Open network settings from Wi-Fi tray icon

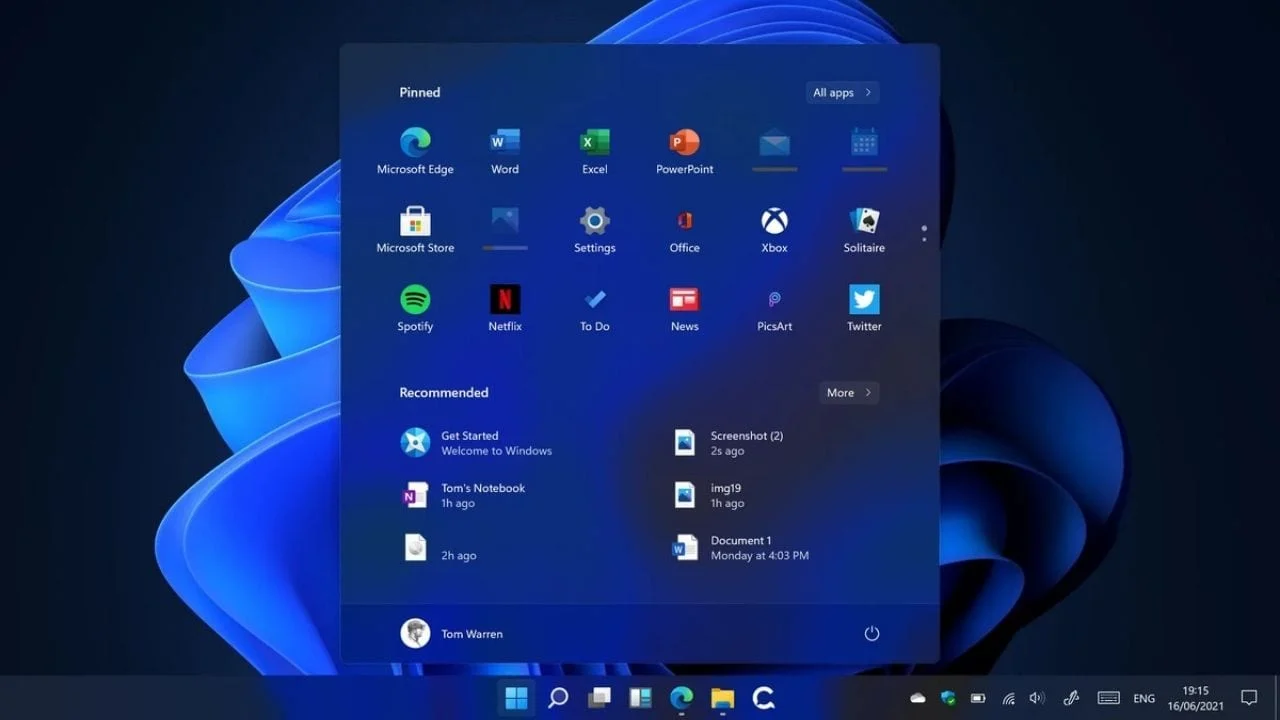click(x=1009, y=698)
